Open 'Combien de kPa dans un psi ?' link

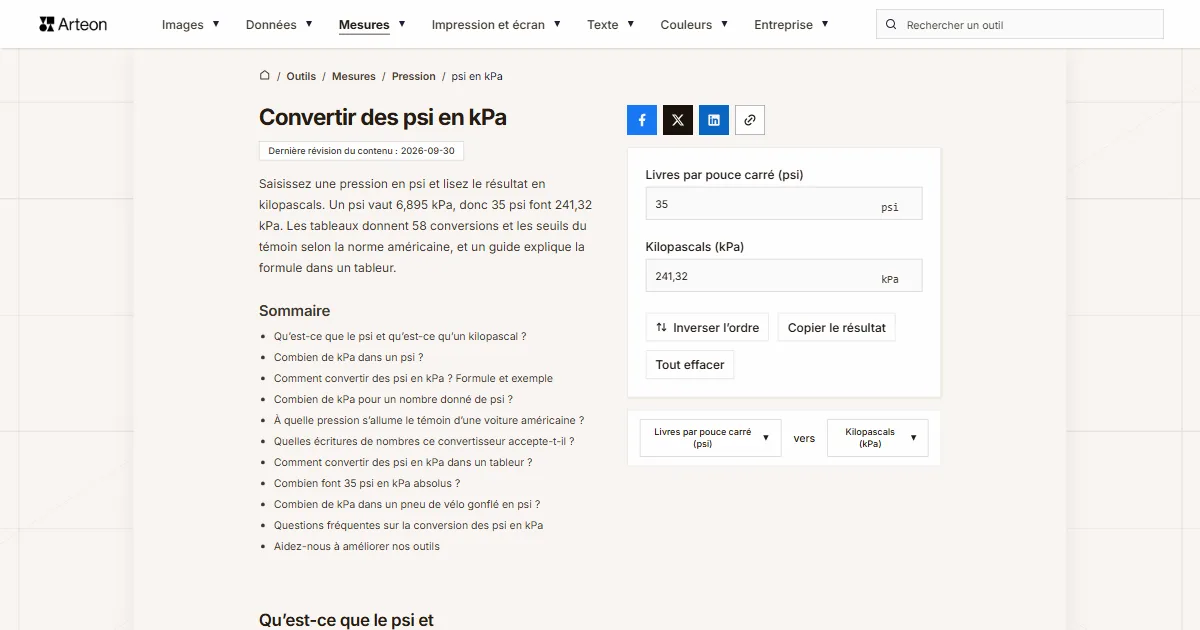tap(348, 357)
